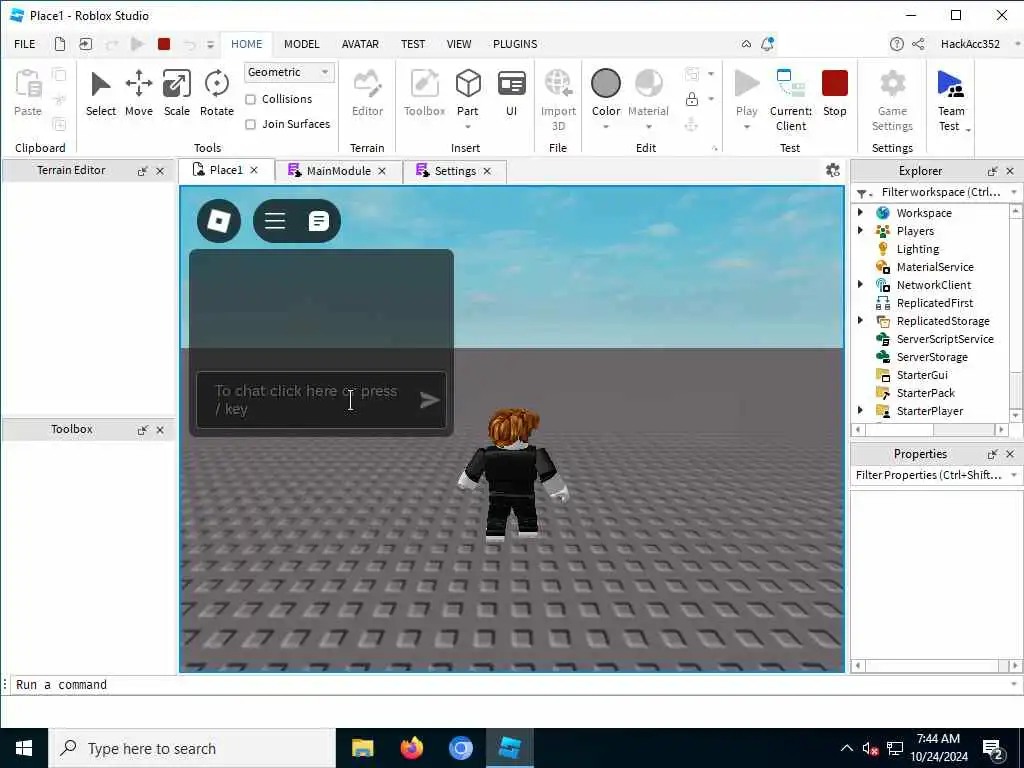Open the Part dropdown arrow
The width and height of the screenshot is (1024, 768).
468,127
